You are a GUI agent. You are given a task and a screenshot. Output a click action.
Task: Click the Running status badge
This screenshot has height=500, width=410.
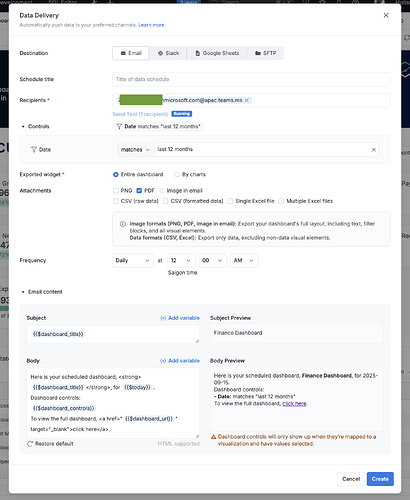click(x=182, y=114)
